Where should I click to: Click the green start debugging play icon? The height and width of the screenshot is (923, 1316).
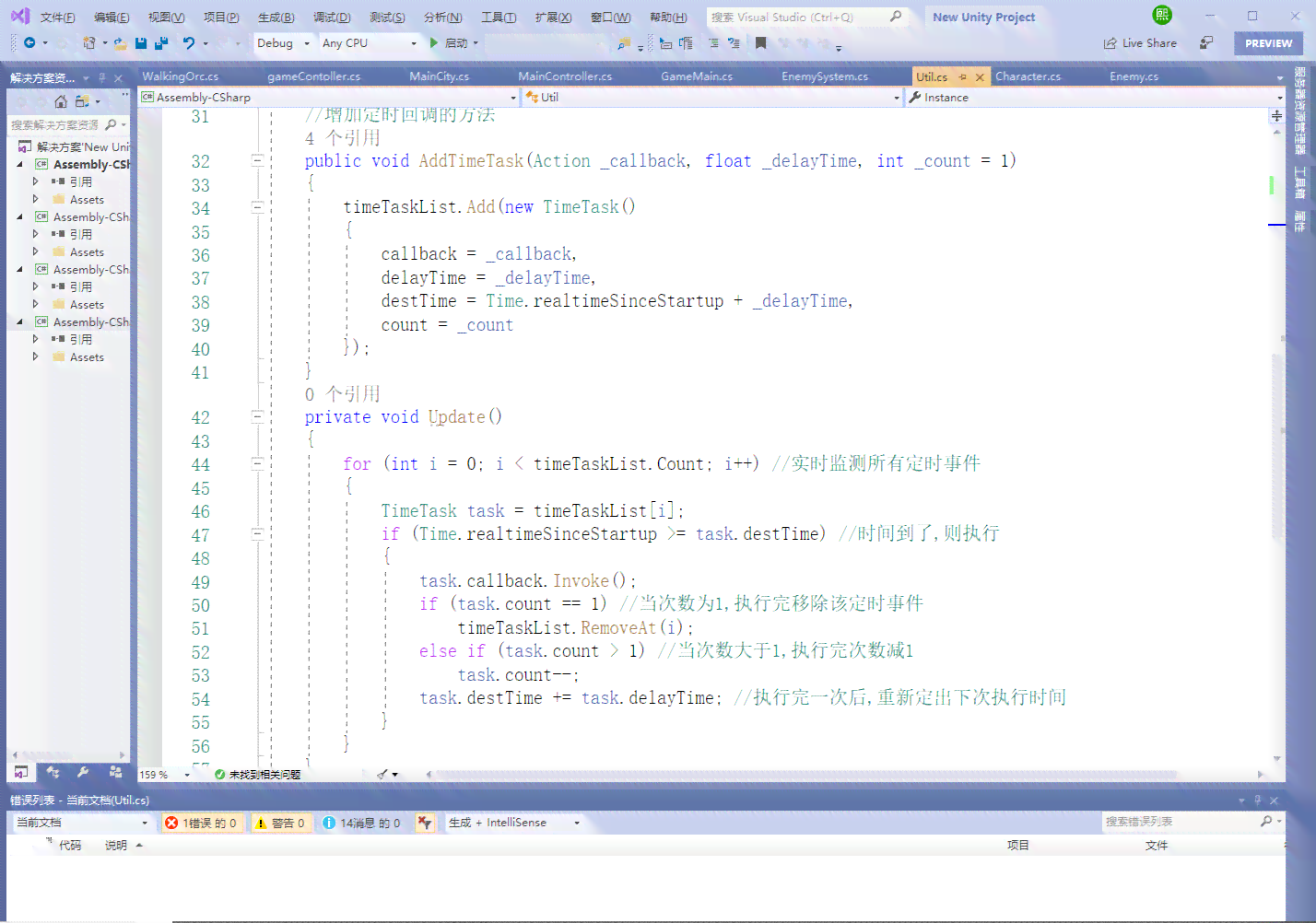(x=434, y=43)
